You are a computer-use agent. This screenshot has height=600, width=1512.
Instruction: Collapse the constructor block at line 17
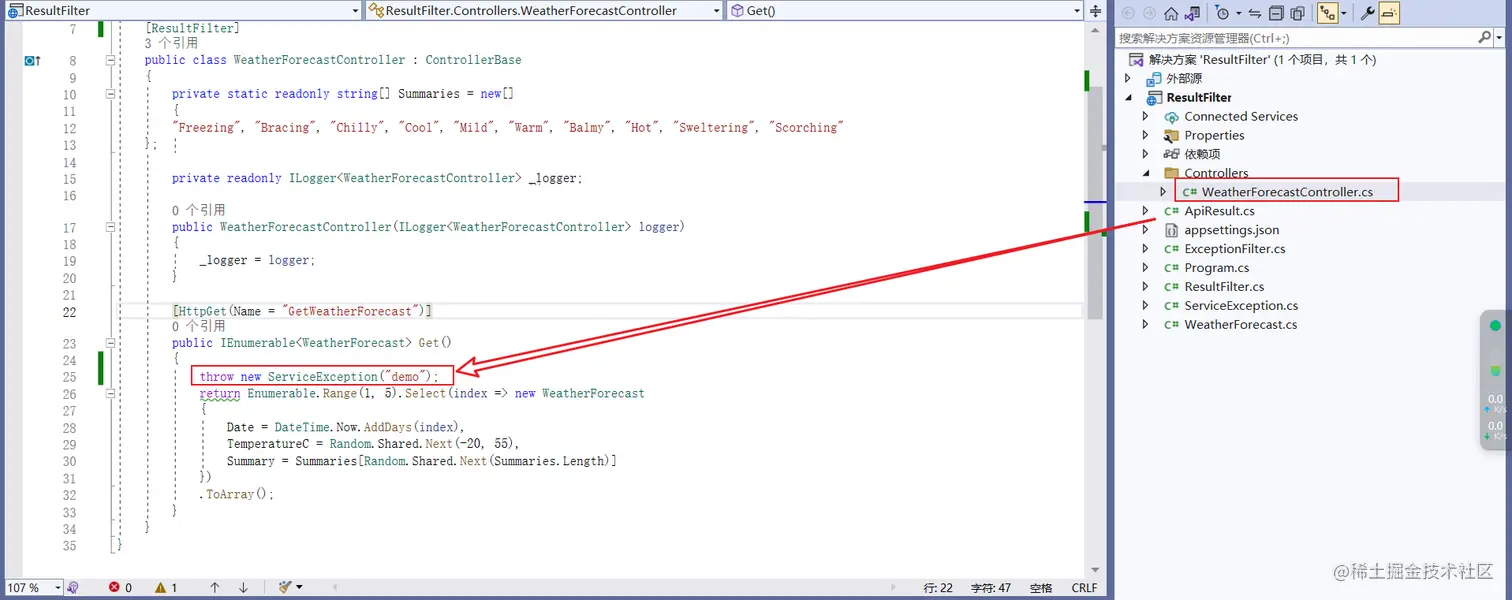click(x=111, y=227)
